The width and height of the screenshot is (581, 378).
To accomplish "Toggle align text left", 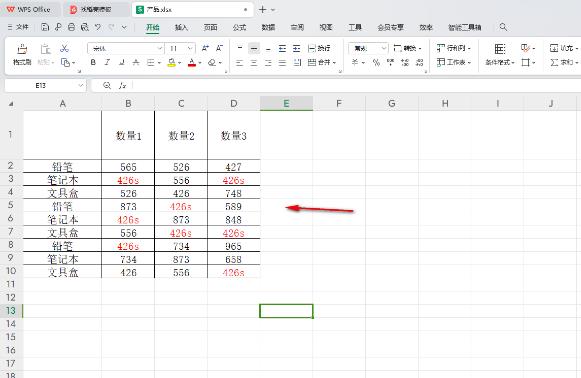I will pos(240,63).
